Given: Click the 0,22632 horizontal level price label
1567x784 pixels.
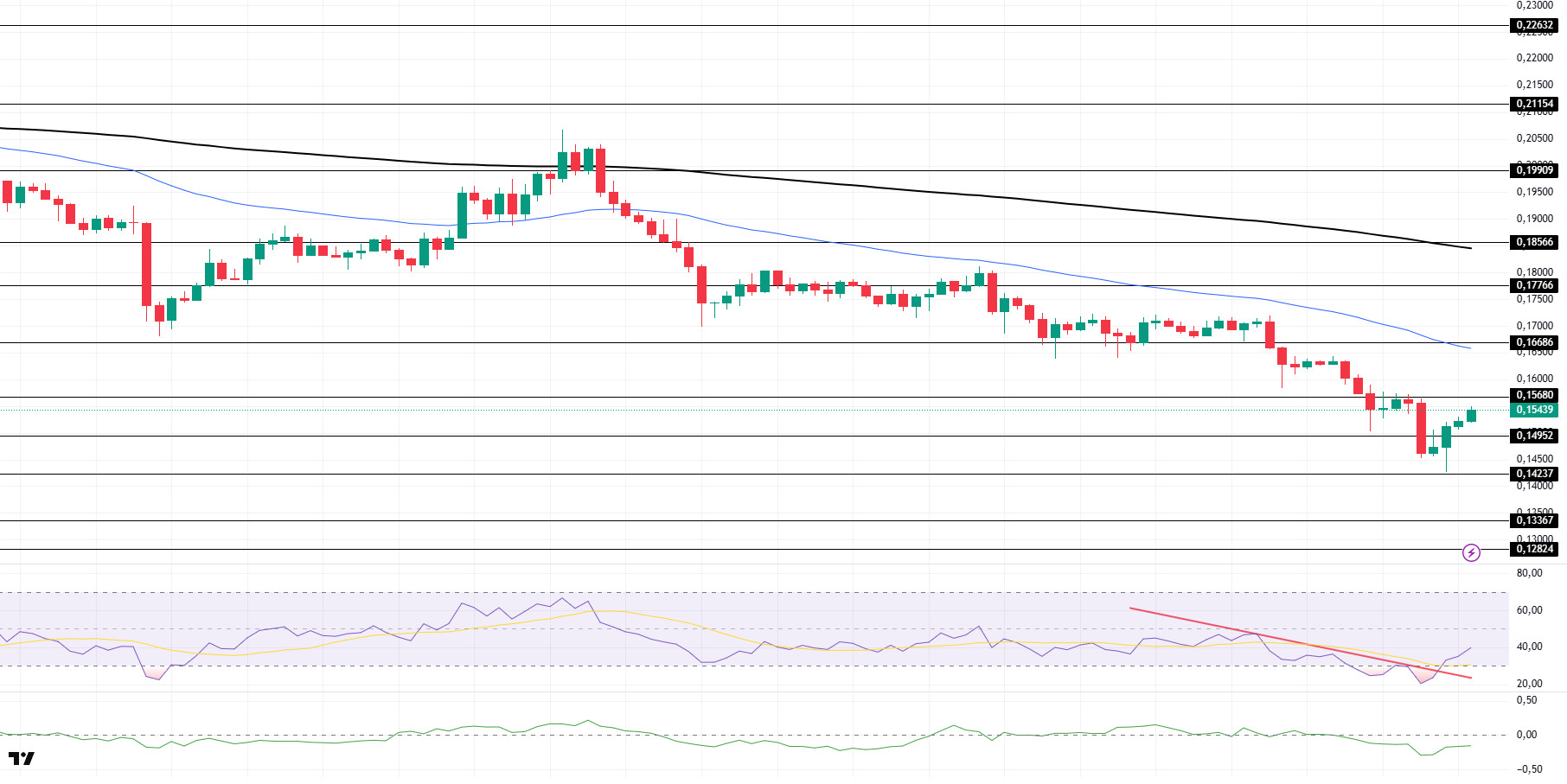Looking at the screenshot, I should [x=1534, y=25].
